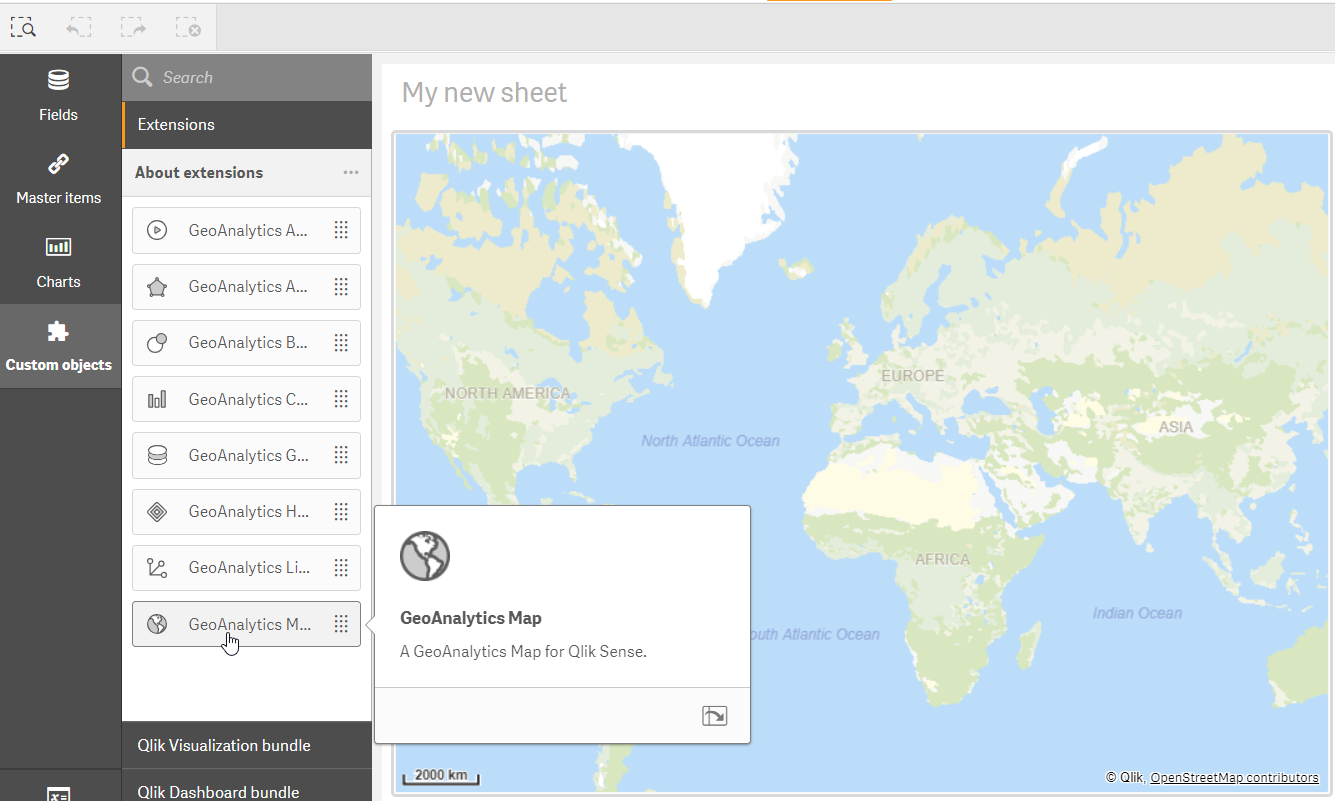The height and width of the screenshot is (801, 1335).
Task: Open the Master items panel
Action: (x=59, y=179)
